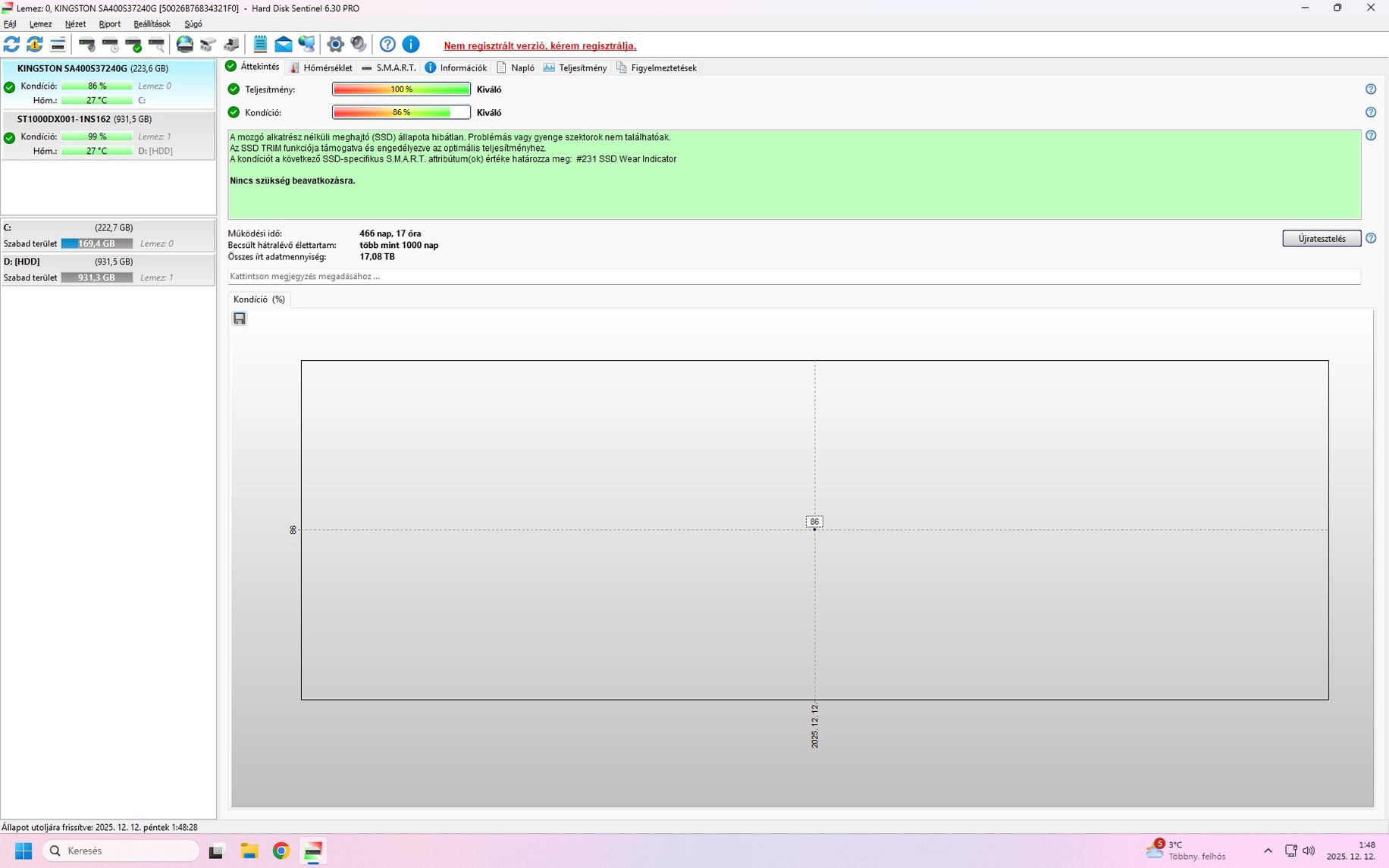Screen dimensions: 1389x868
Task: Click the 'Nem regisztrált verzió' registration link
Action: point(540,45)
